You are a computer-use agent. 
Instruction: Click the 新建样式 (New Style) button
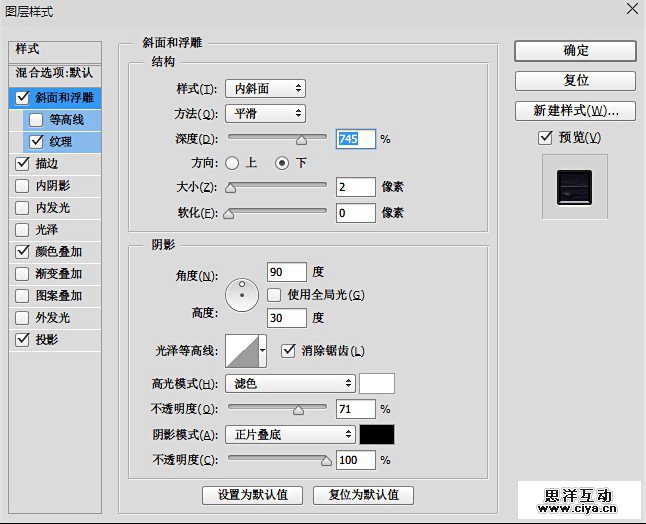(x=575, y=110)
